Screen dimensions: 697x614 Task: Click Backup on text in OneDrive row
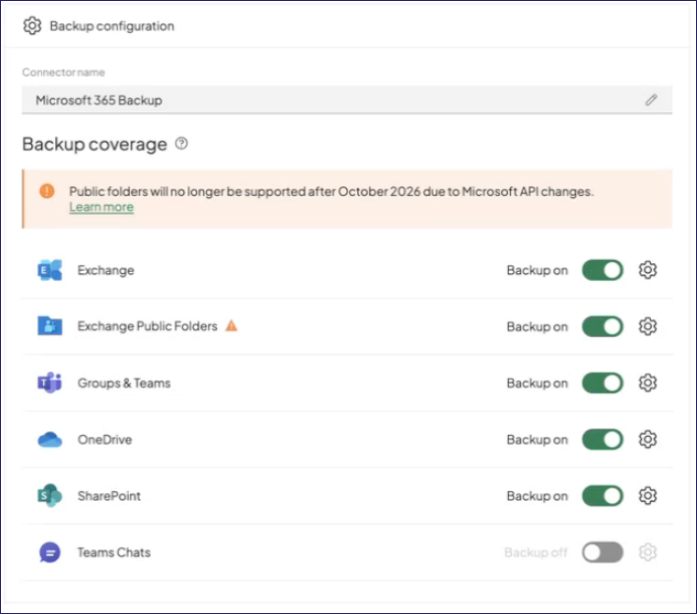tap(537, 440)
